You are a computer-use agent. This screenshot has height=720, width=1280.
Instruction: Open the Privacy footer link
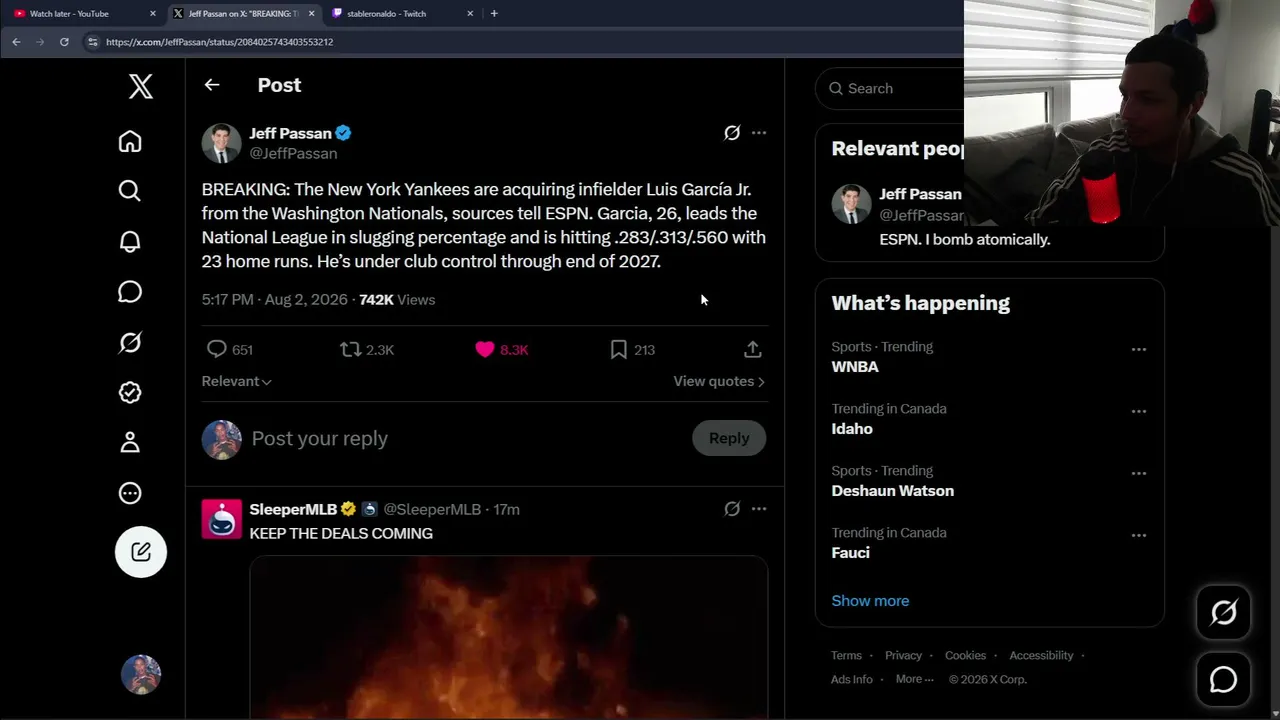903,656
